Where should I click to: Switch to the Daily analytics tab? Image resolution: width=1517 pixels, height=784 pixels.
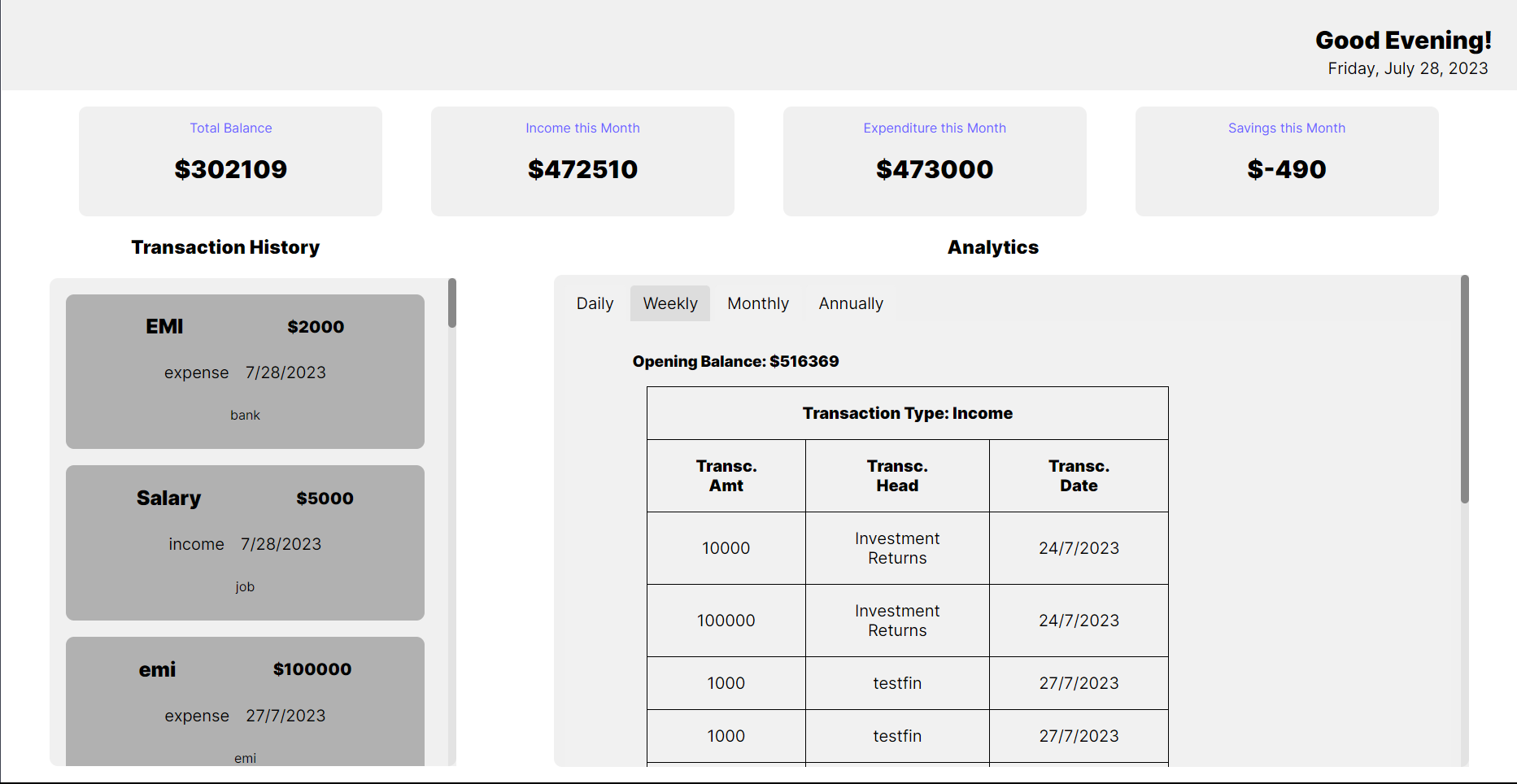coord(595,303)
